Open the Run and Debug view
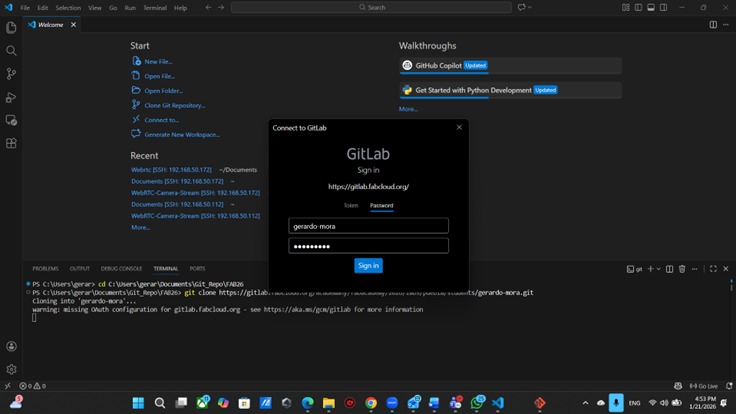The height and width of the screenshot is (414, 736). click(11, 97)
